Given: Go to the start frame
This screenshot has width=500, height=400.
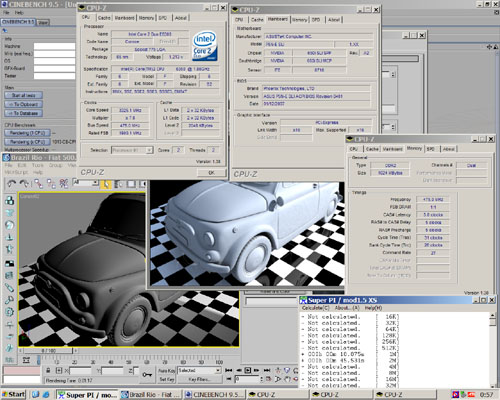Looking at the screenshot, I should tap(228, 370).
